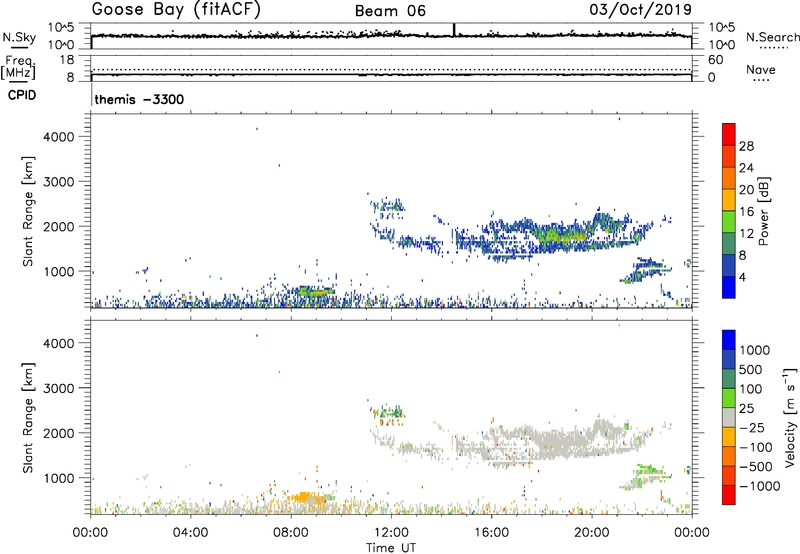Screen dimensions: 800x554
Task: Click the bottom red segment of the velocity colorbar
Action: (729, 495)
